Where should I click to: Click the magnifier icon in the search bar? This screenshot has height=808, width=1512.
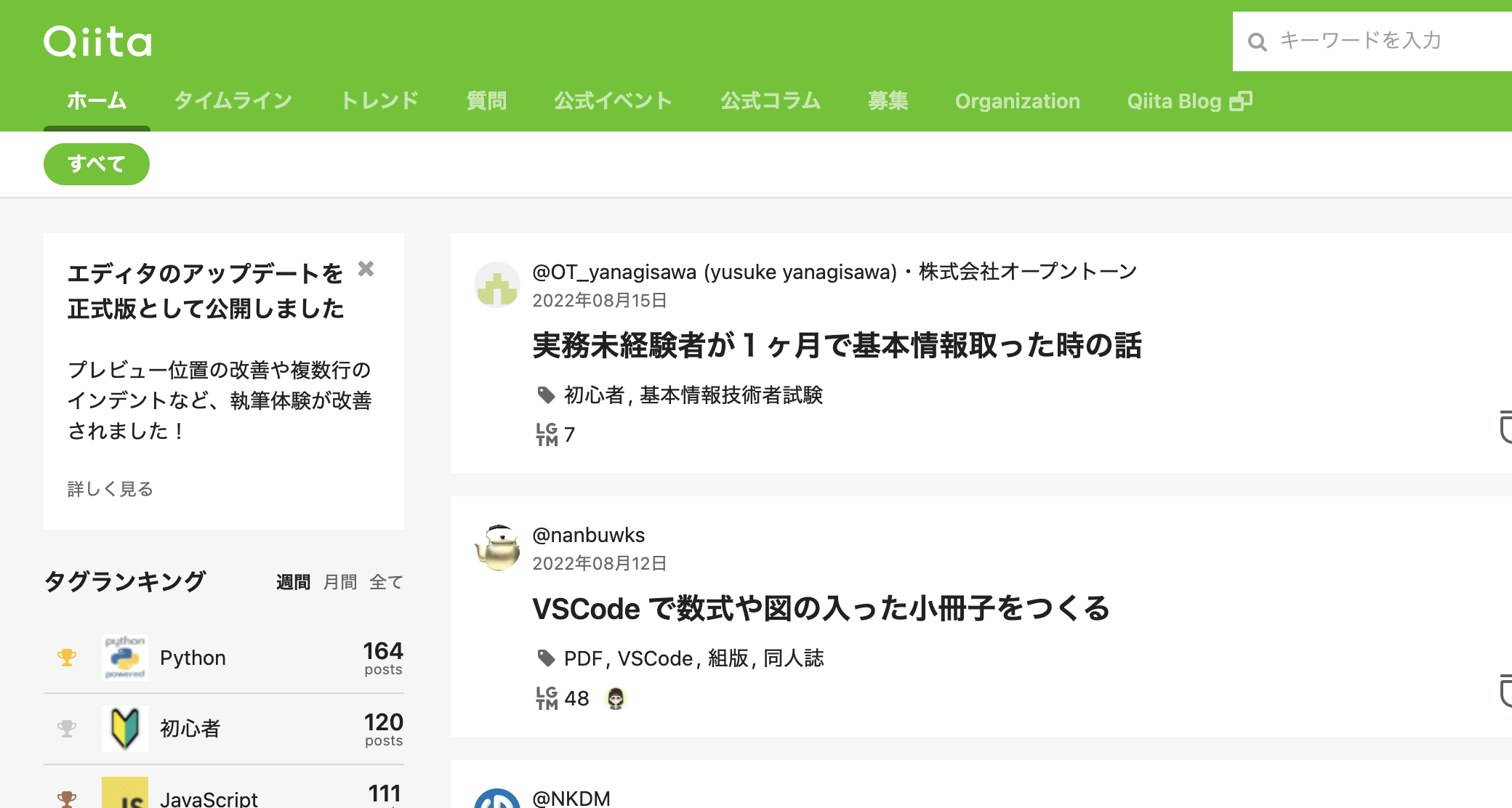click(1258, 42)
